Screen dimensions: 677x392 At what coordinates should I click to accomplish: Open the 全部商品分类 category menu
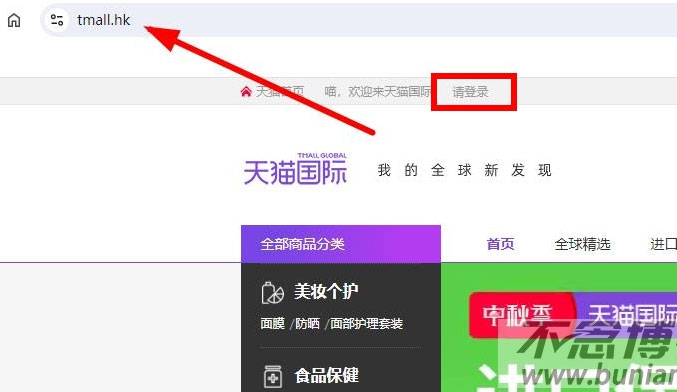tap(341, 244)
